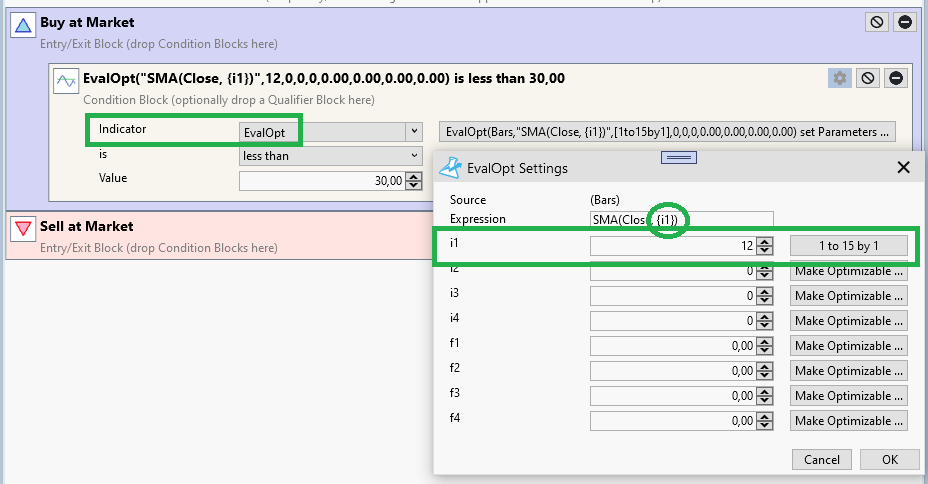Click the Expression input field
This screenshot has height=484, width=928.
pyautogui.click(x=680, y=220)
